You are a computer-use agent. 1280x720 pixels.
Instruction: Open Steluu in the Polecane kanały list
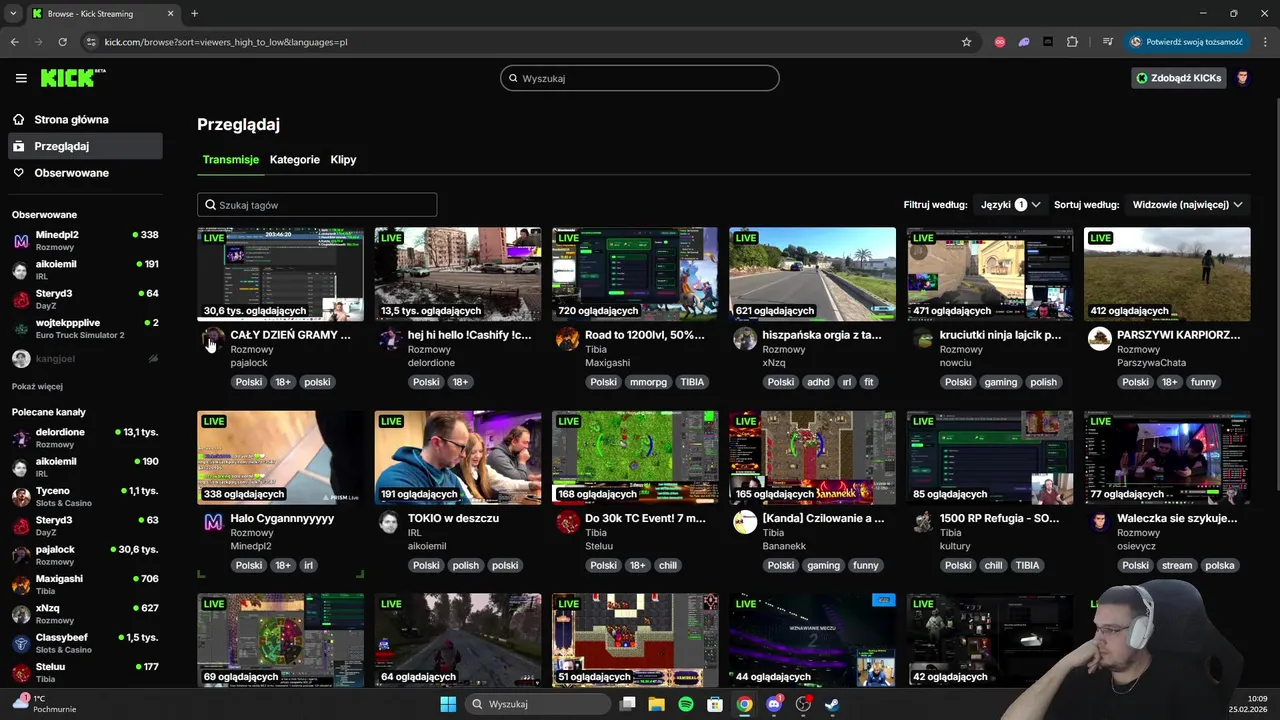pyautogui.click(x=85, y=673)
